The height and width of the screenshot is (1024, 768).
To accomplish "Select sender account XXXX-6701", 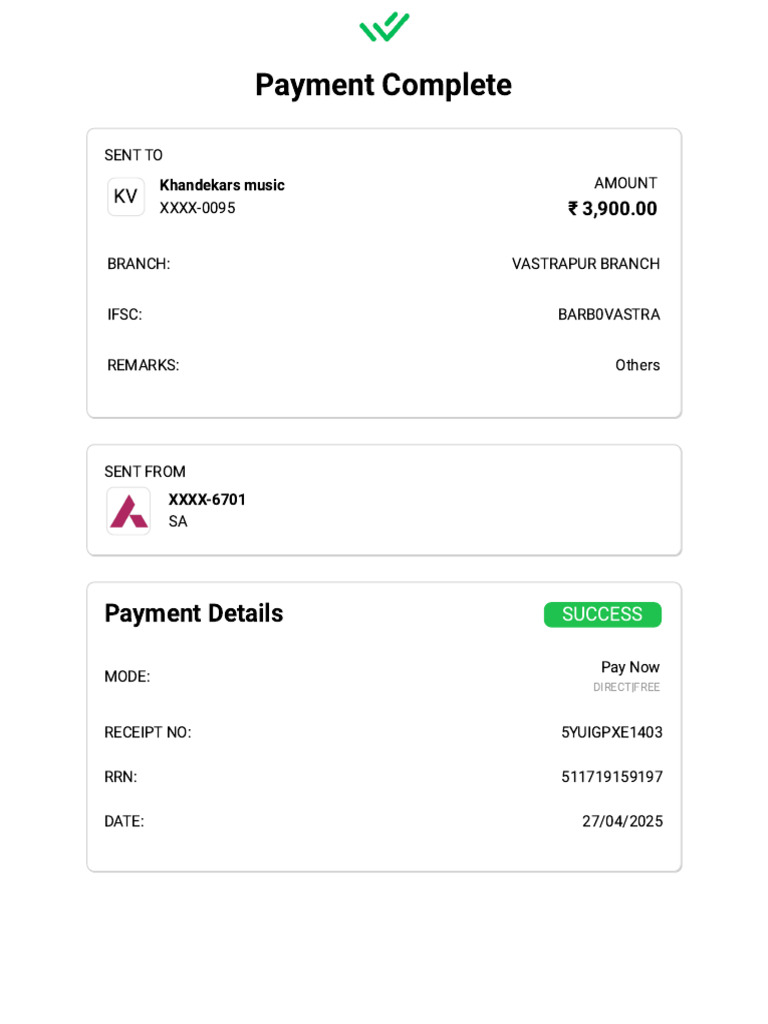I will coord(207,500).
